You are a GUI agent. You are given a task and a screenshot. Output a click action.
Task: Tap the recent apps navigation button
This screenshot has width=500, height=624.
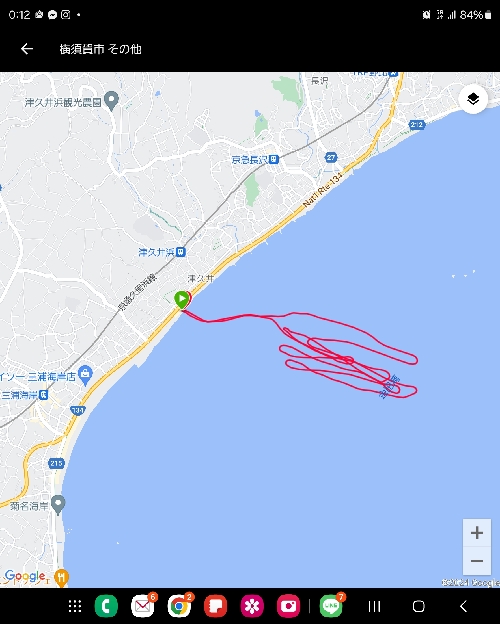374,606
